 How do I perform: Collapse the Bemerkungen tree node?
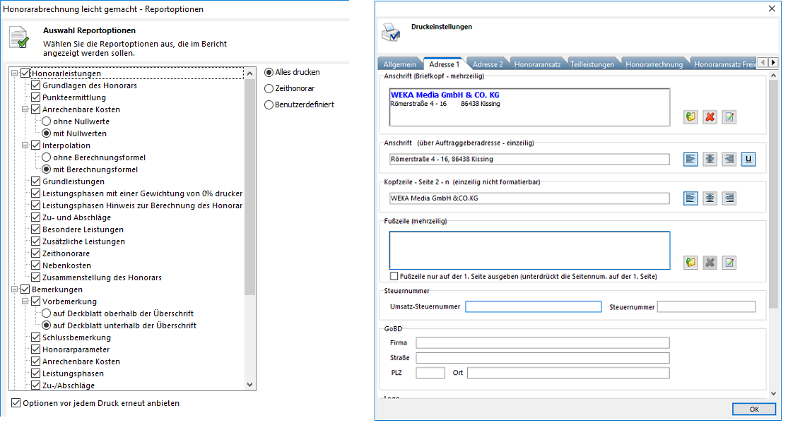pos(14,289)
